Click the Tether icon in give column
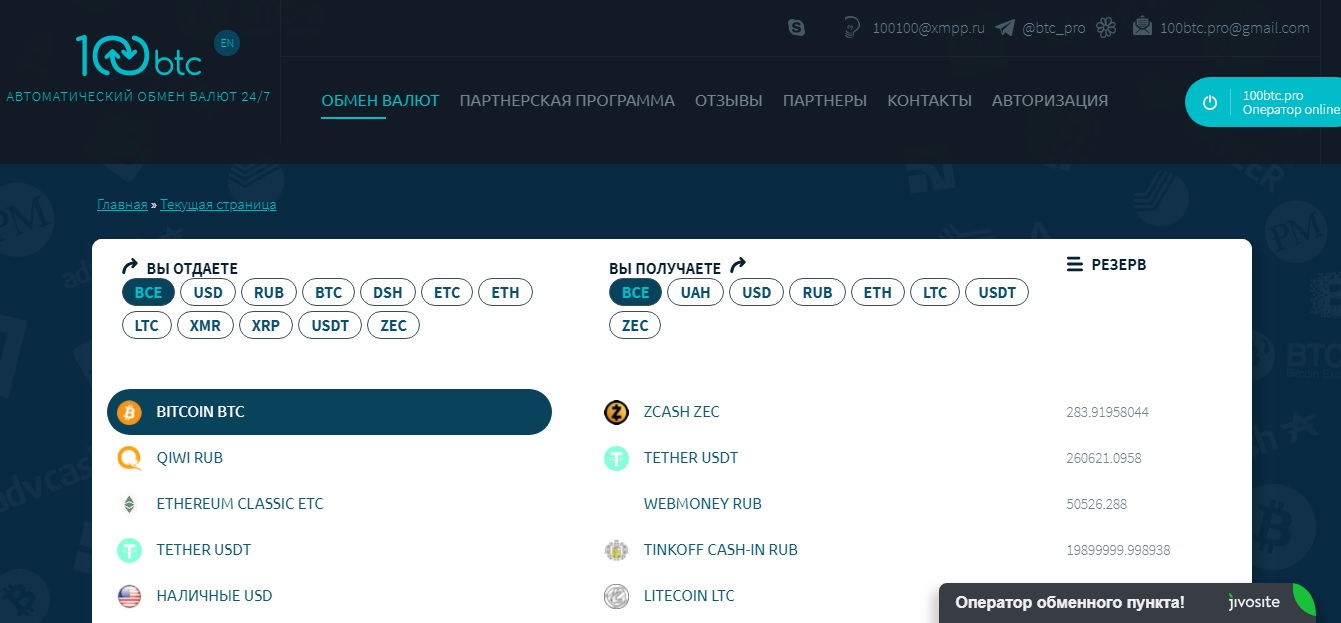 pos(129,550)
